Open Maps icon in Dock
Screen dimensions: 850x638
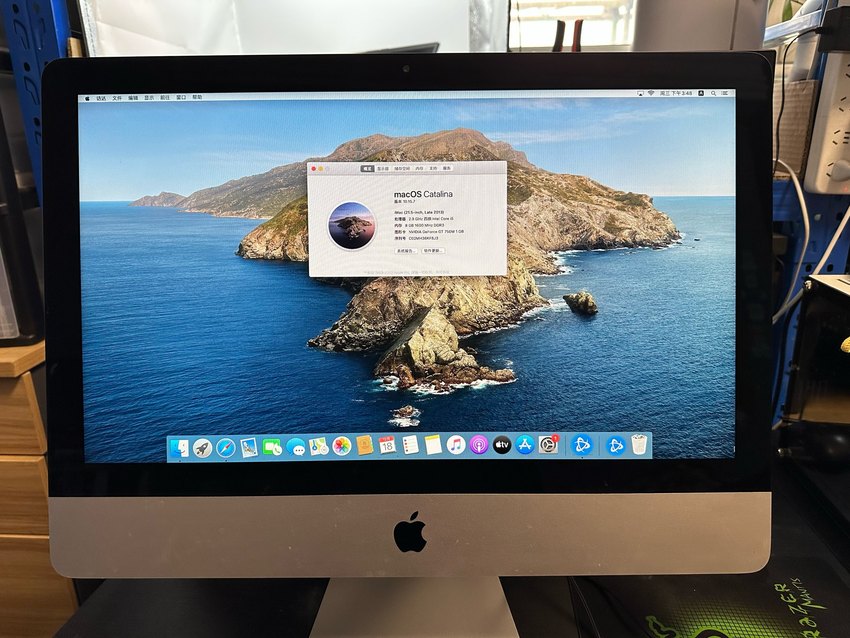[x=319, y=447]
